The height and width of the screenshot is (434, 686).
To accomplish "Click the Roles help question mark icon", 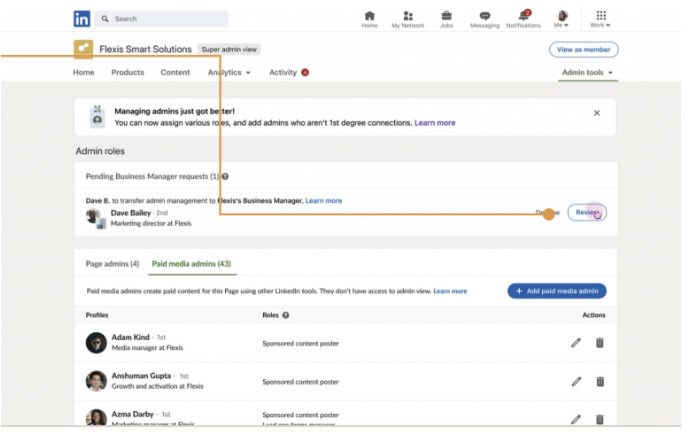I will [x=286, y=315].
